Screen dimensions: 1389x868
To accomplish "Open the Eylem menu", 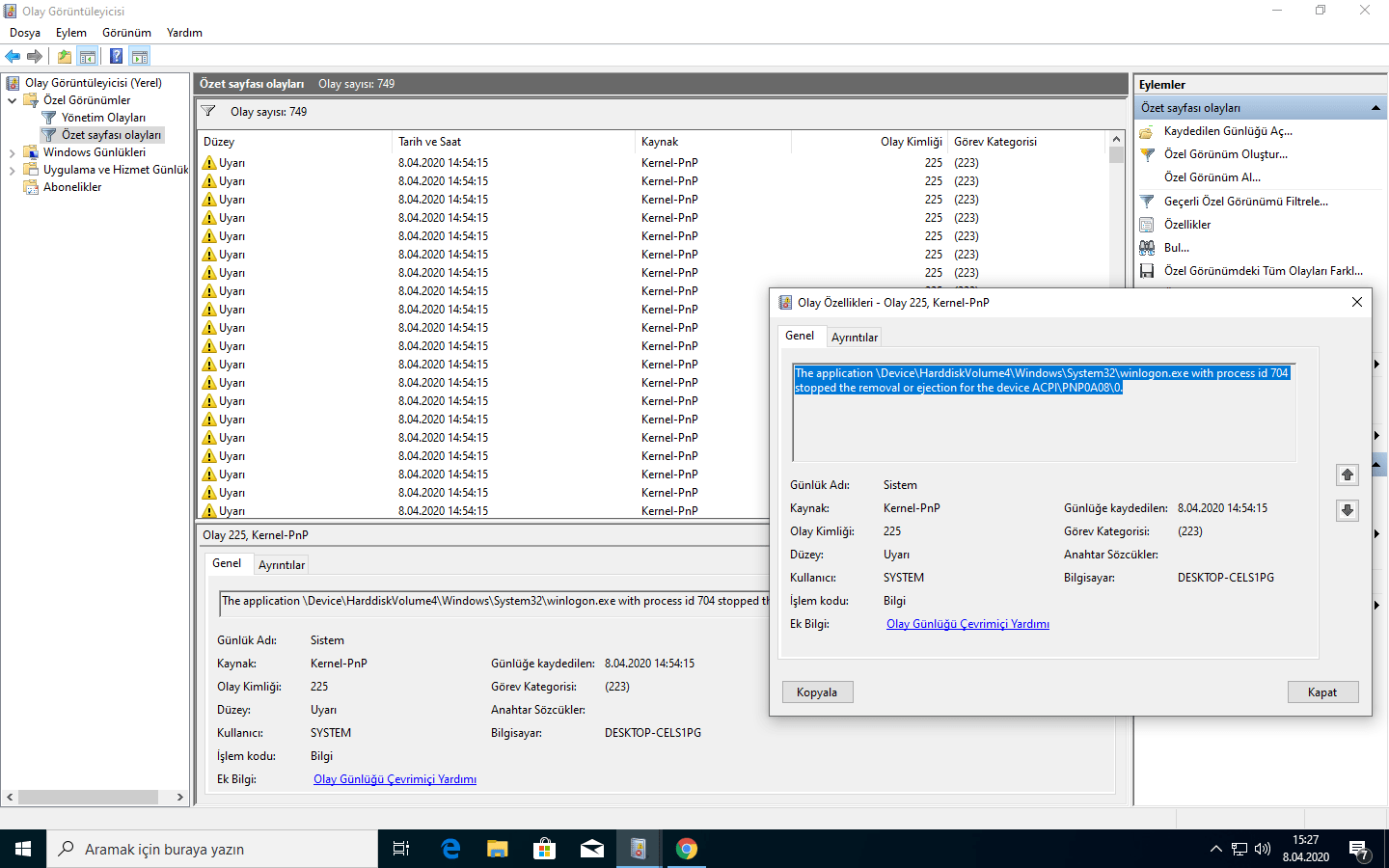I will coord(71,33).
